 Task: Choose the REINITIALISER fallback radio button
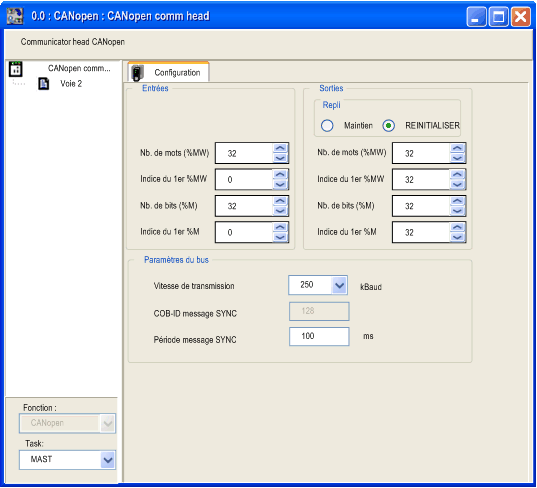click(x=388, y=126)
